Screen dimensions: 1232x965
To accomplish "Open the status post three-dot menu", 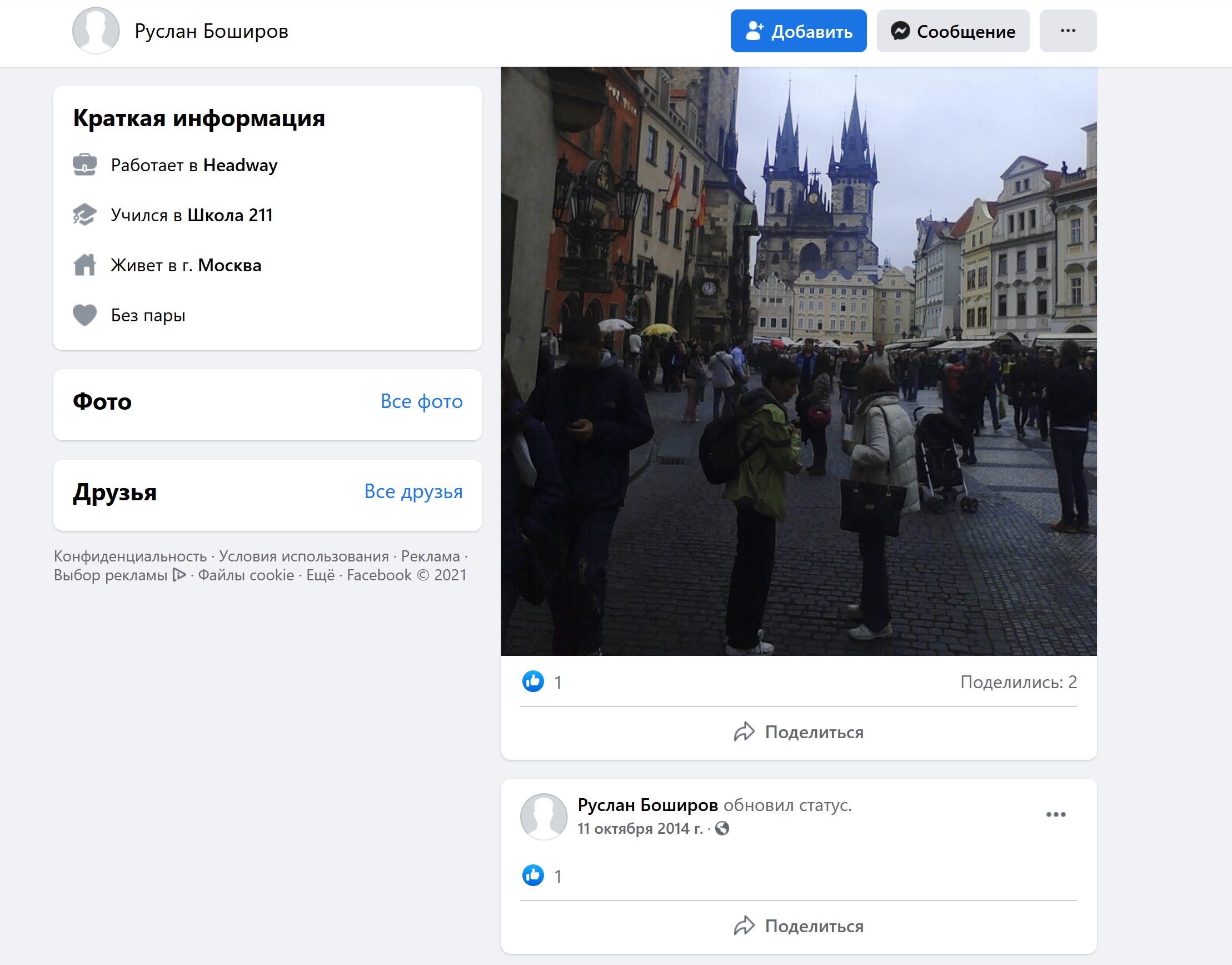I will tap(1055, 814).
